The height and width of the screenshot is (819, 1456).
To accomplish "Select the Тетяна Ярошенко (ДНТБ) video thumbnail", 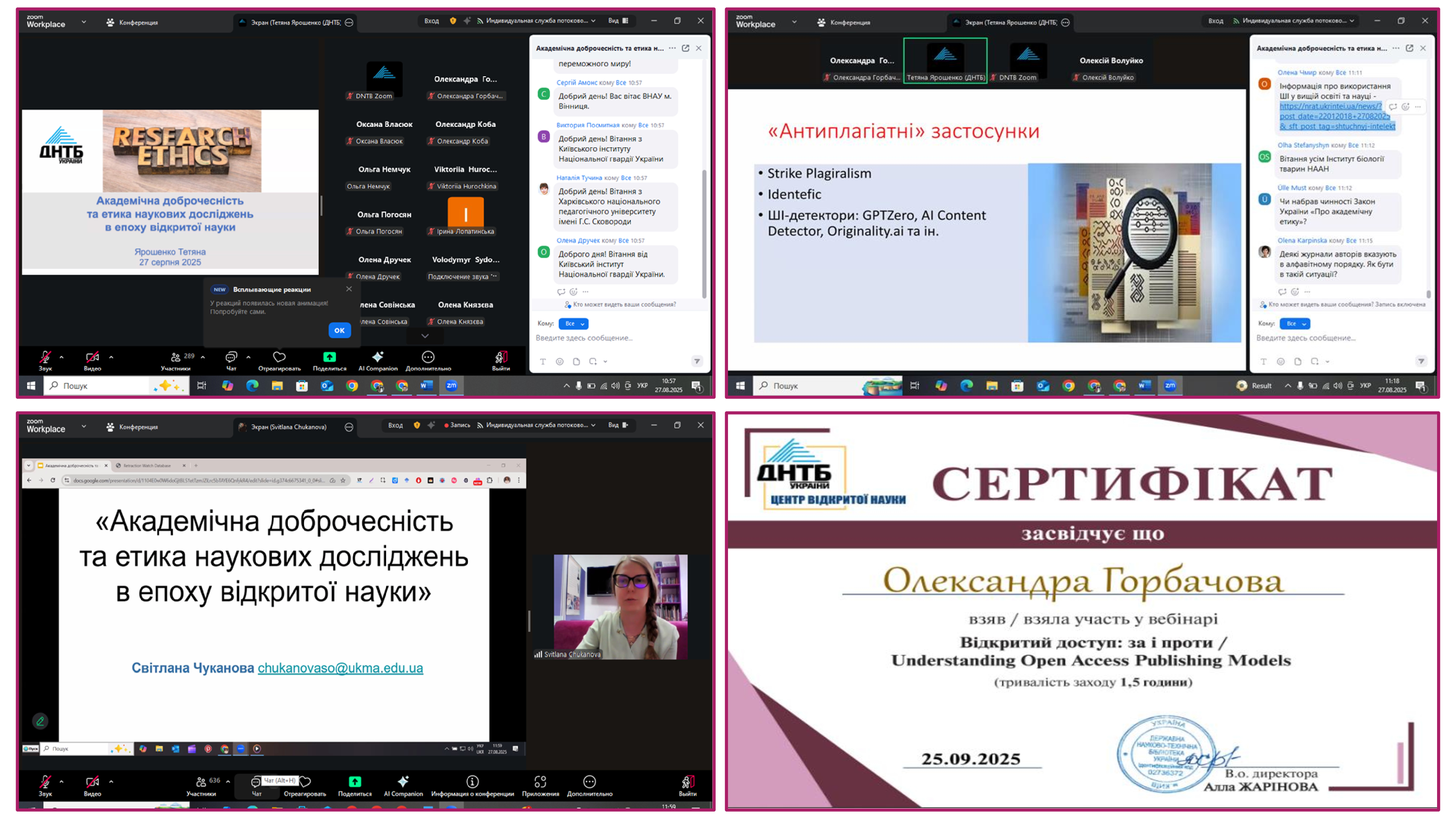I will click(945, 60).
